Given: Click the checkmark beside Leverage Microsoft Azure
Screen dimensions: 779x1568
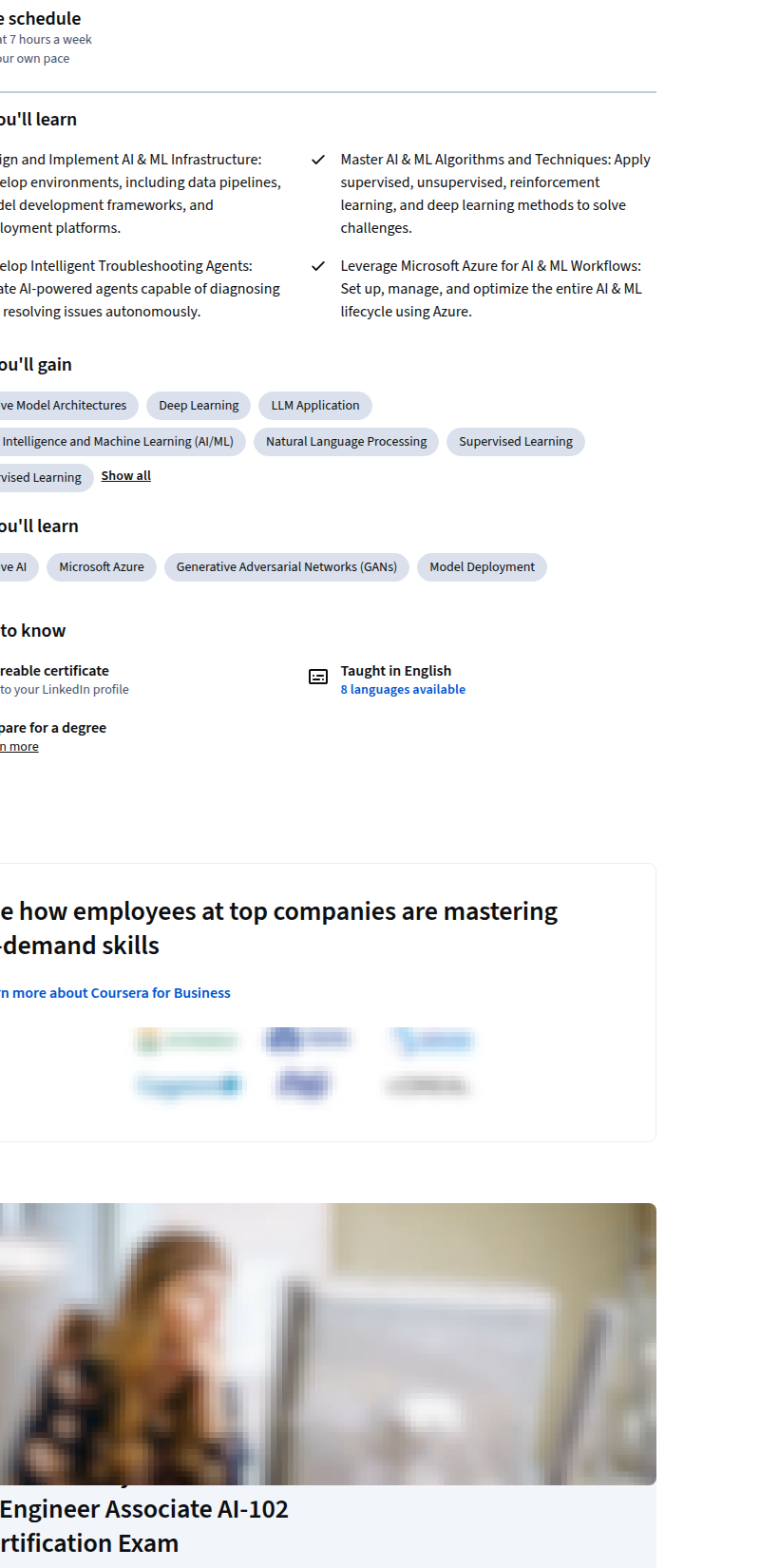Looking at the screenshot, I should coord(318,266).
